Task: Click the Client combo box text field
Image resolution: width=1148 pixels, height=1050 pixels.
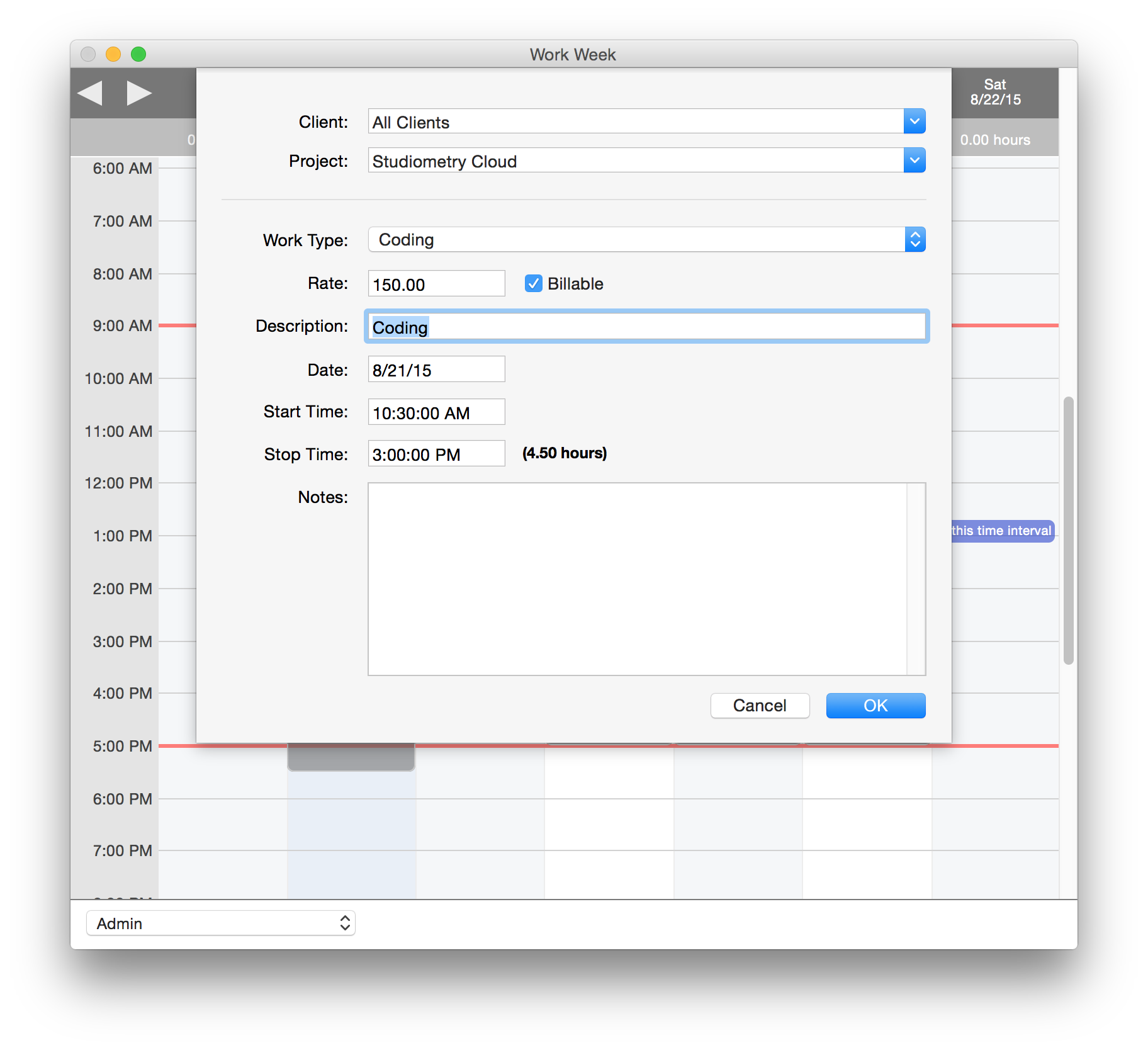Action: pyautogui.click(x=636, y=121)
